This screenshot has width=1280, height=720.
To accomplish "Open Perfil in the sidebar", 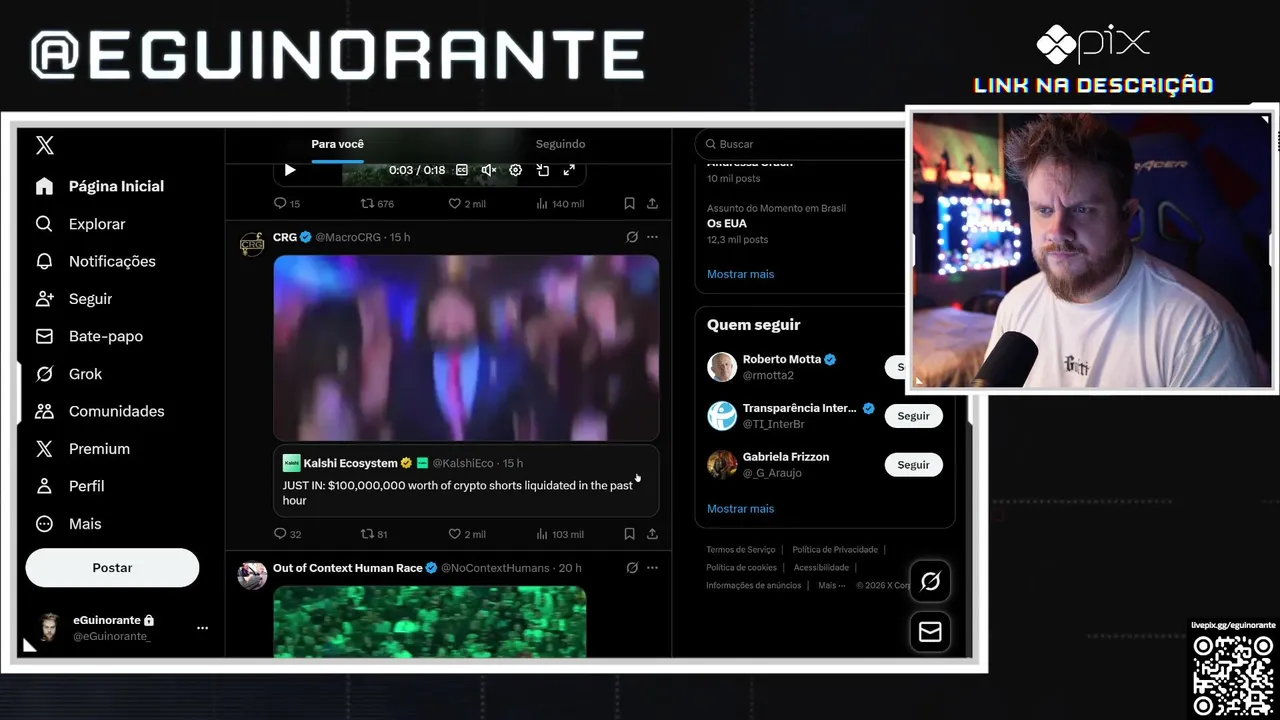I will point(69,486).
